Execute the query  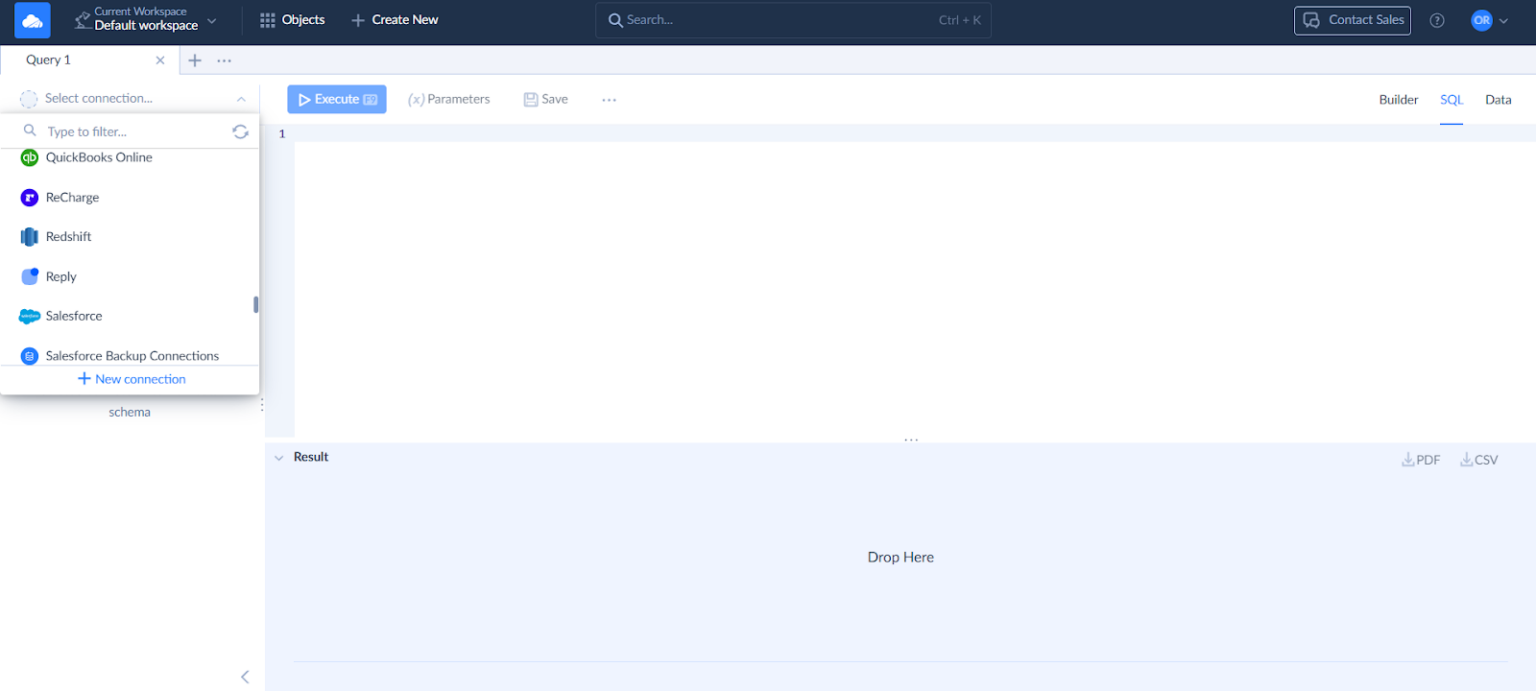(336, 99)
